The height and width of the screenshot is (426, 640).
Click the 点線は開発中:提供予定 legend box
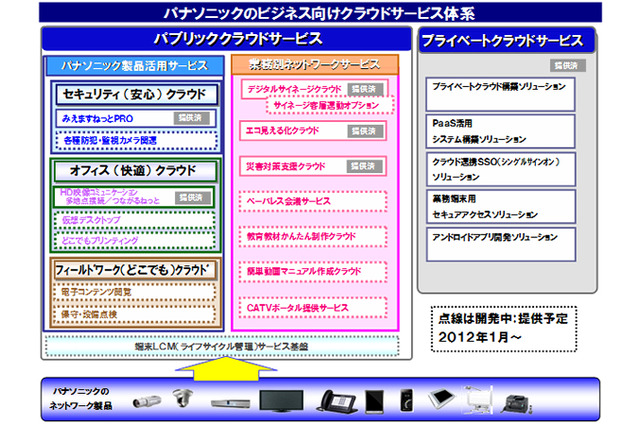point(504,328)
